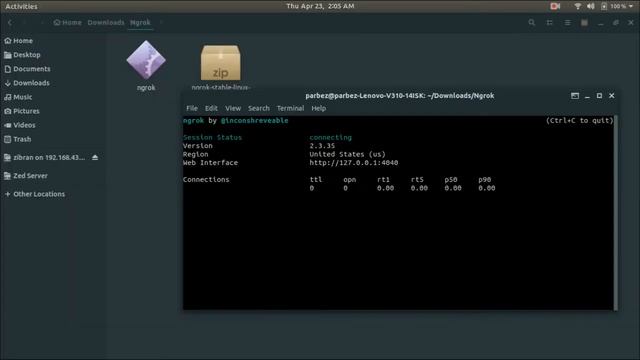The width and height of the screenshot is (640, 360).
Task: Click the file manager search icon
Action: click(531, 22)
